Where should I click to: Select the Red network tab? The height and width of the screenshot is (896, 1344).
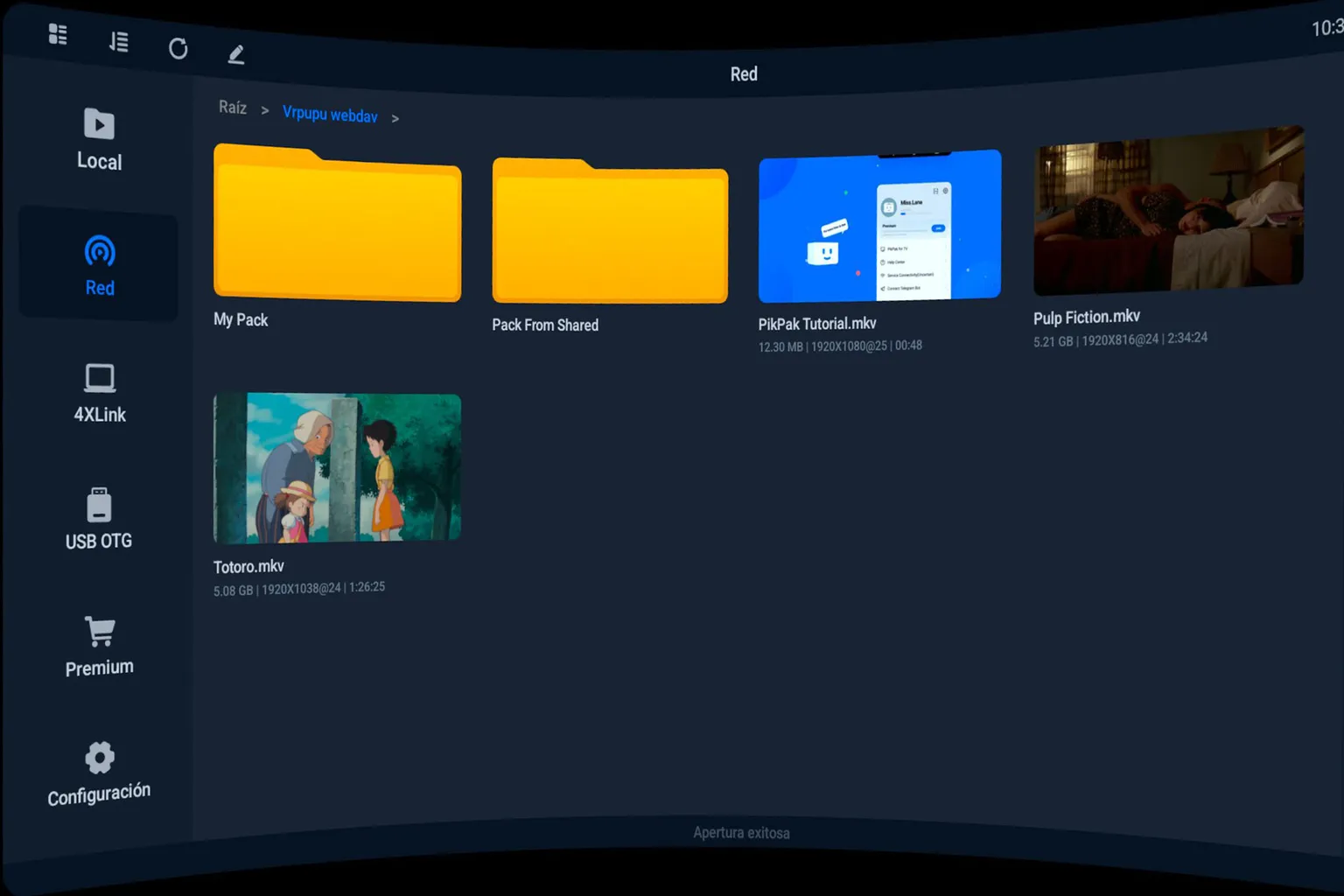coord(99,265)
